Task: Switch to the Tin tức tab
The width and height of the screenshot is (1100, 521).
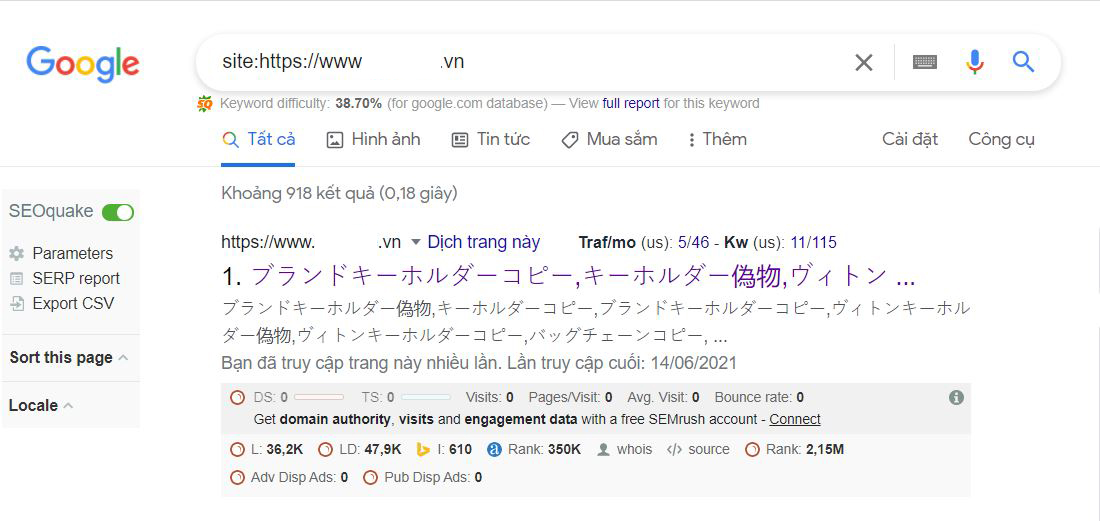Action: coord(490,140)
